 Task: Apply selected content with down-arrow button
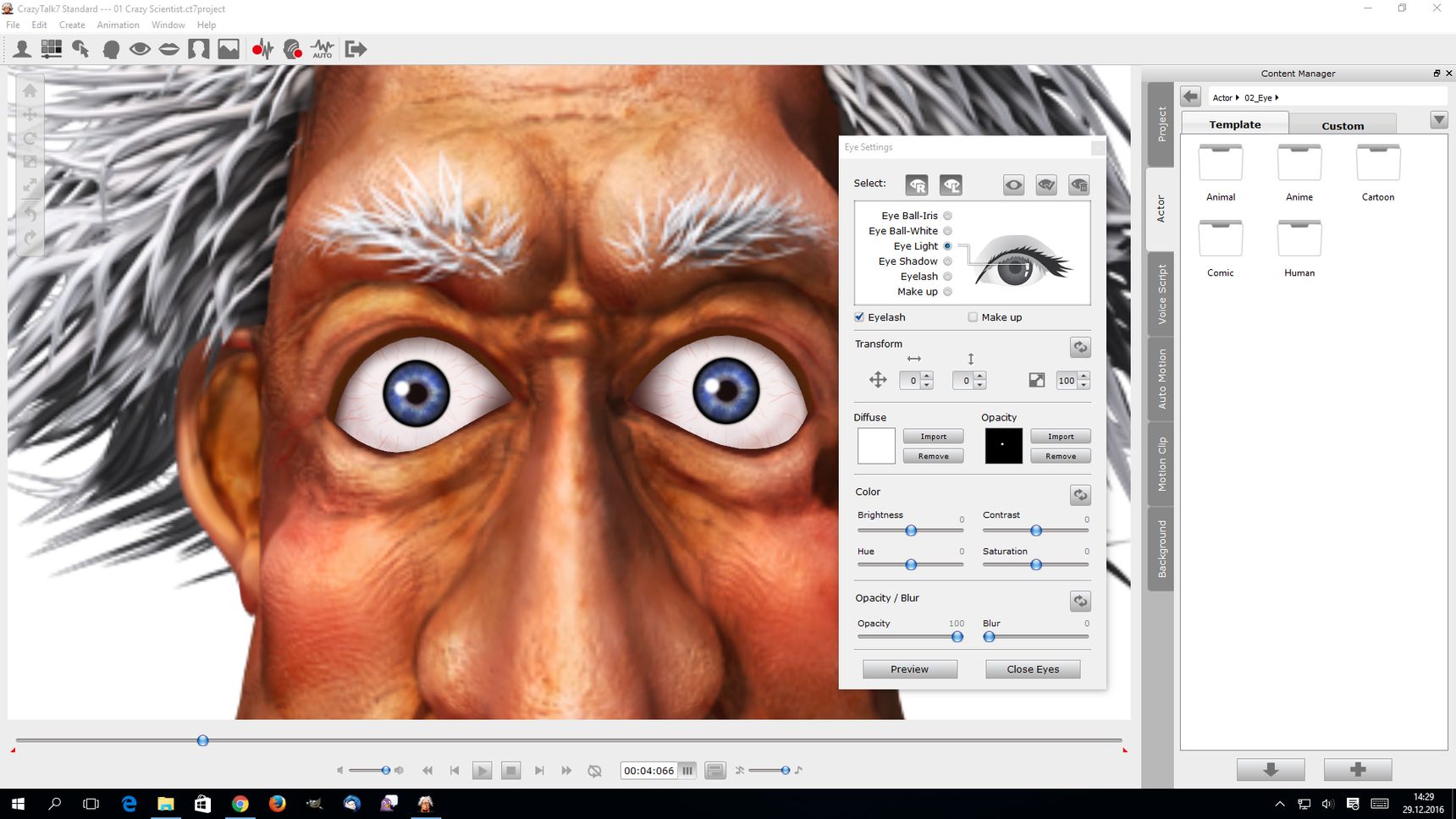1271,769
